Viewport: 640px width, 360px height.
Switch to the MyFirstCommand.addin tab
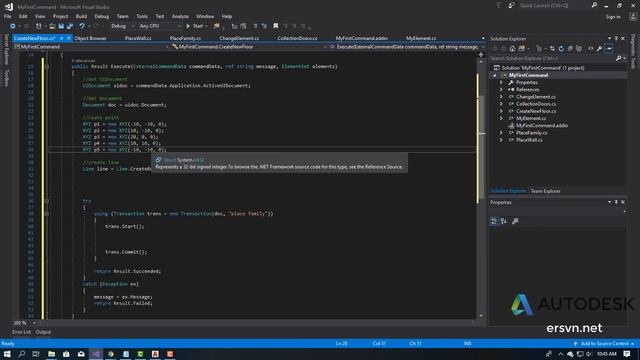pyautogui.click(x=362, y=38)
